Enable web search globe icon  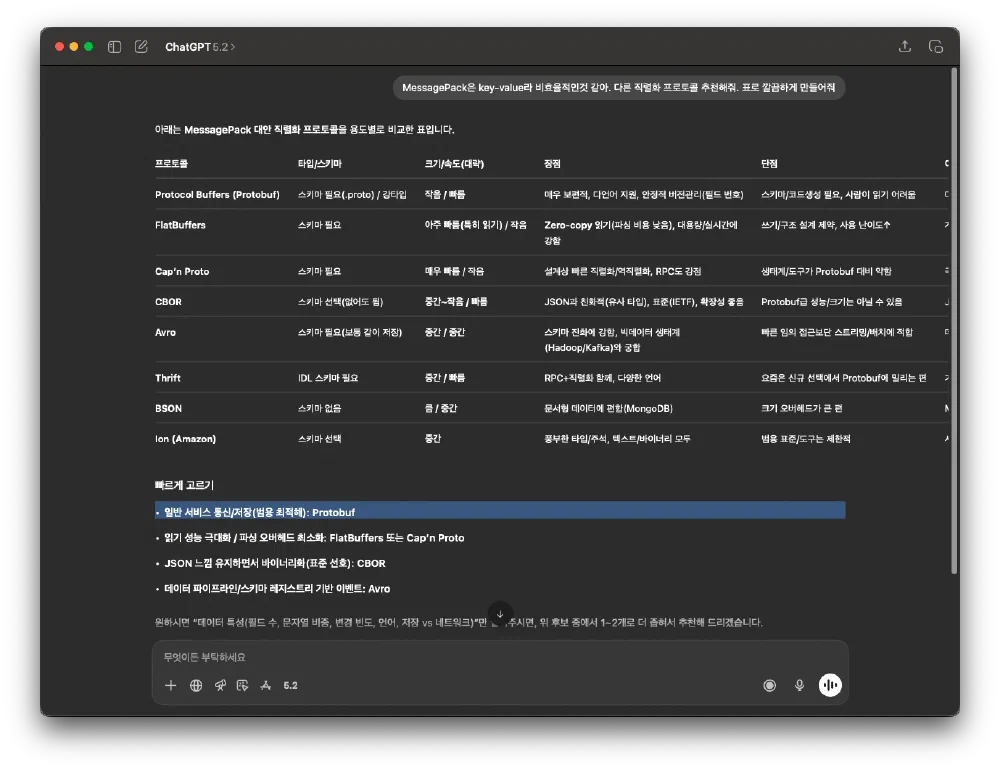coord(196,685)
